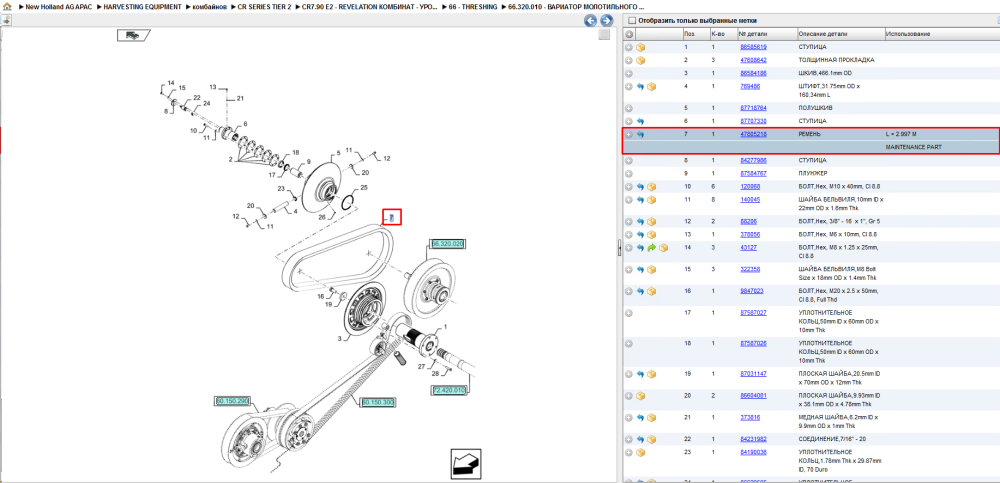
Task: Click the blue replacement arrow for part 769486
Action: (x=641, y=86)
